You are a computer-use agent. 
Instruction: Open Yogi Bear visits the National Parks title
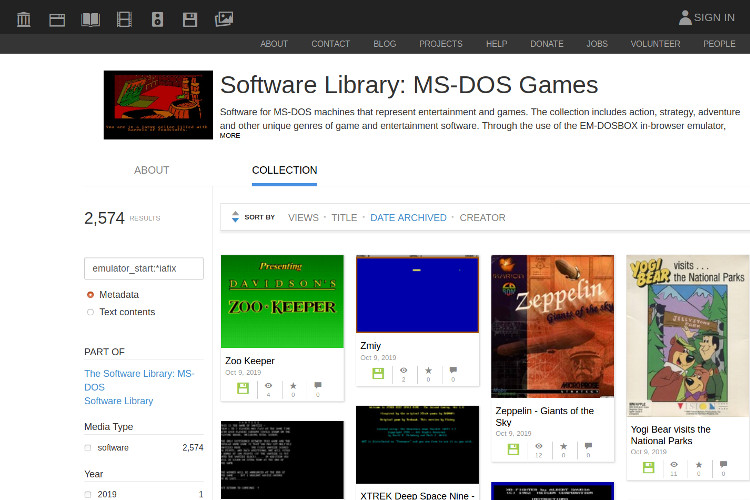coord(670,435)
